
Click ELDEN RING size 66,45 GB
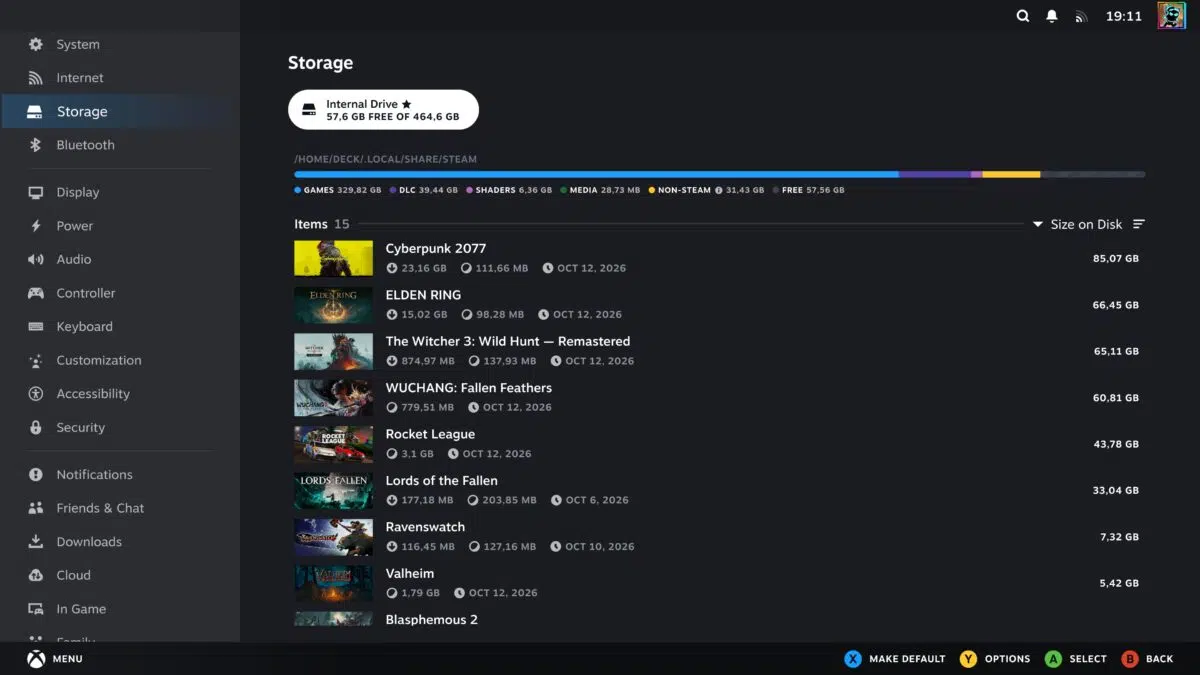[x=1116, y=305]
